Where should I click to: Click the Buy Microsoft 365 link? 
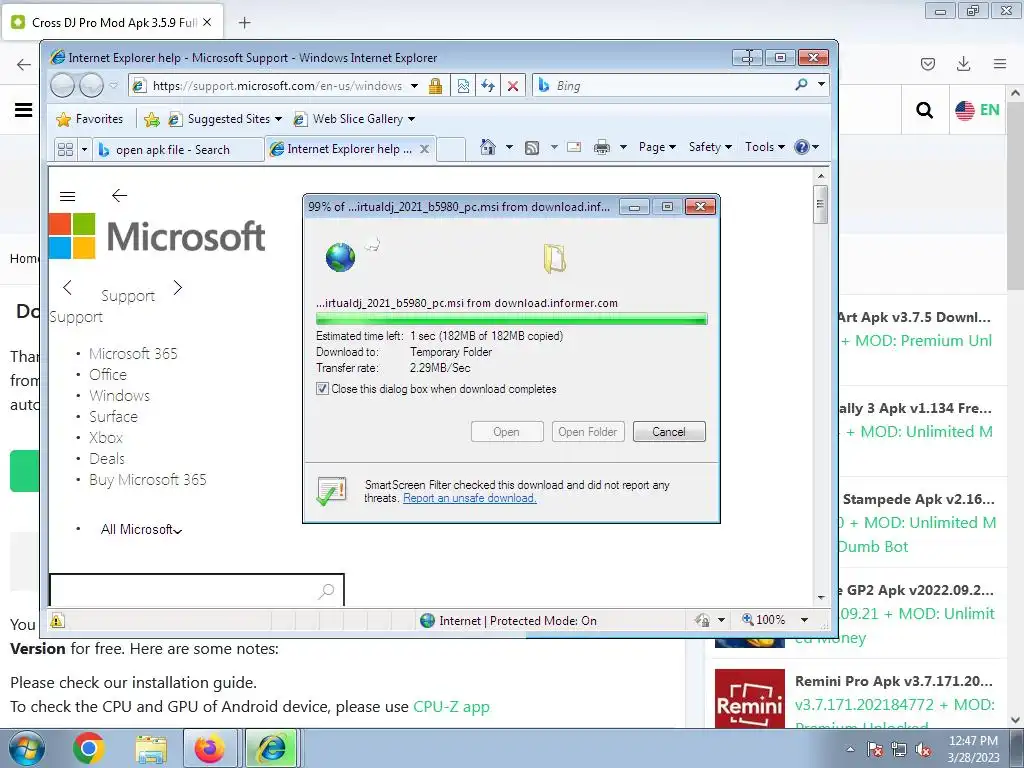pos(148,479)
